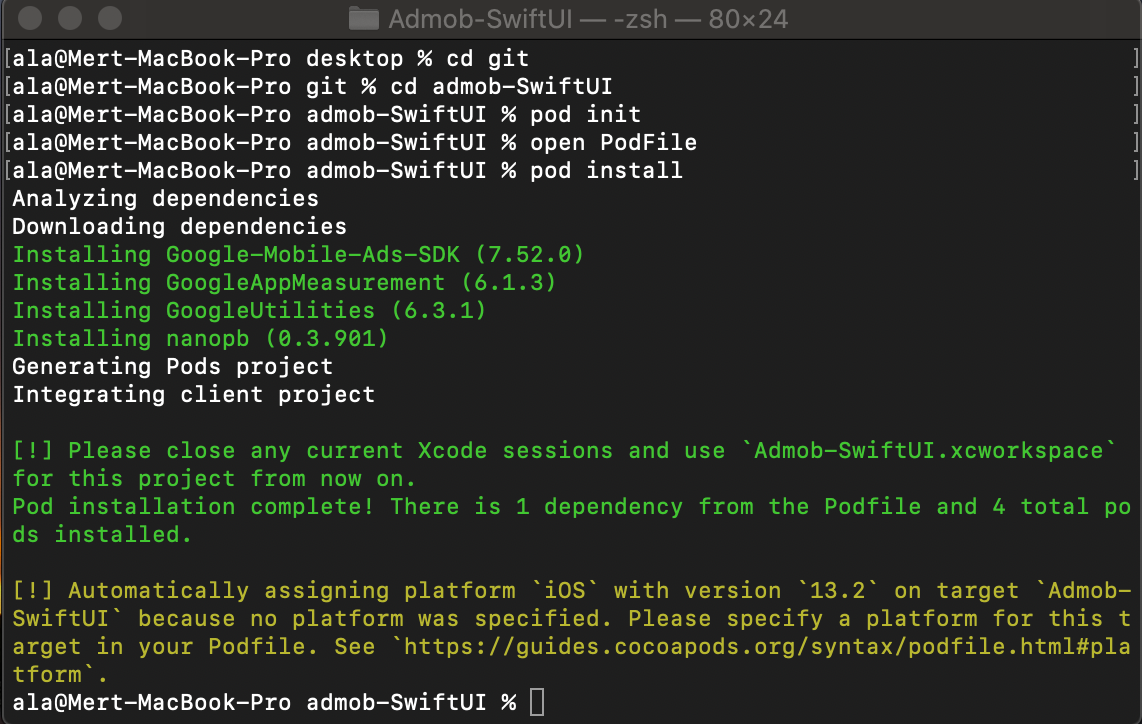Click the folder icon in the title bar
The height and width of the screenshot is (724, 1142).
click(x=363, y=18)
